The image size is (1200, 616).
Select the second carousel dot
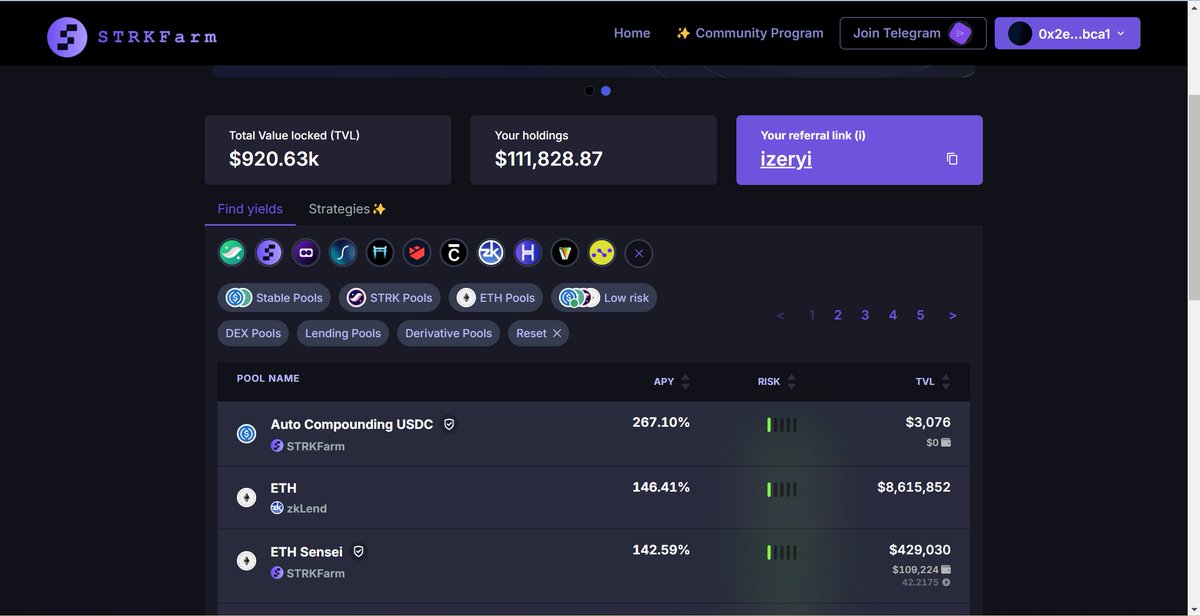coord(606,91)
